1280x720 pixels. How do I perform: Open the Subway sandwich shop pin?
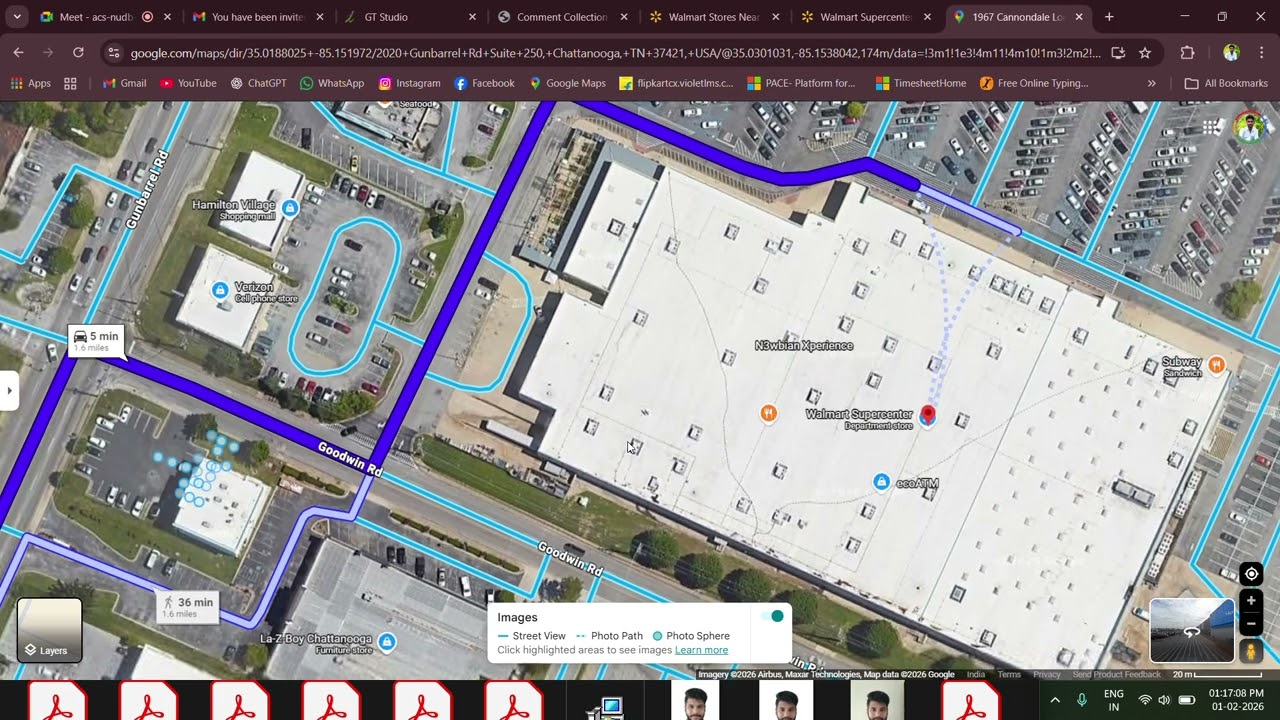click(x=1216, y=365)
